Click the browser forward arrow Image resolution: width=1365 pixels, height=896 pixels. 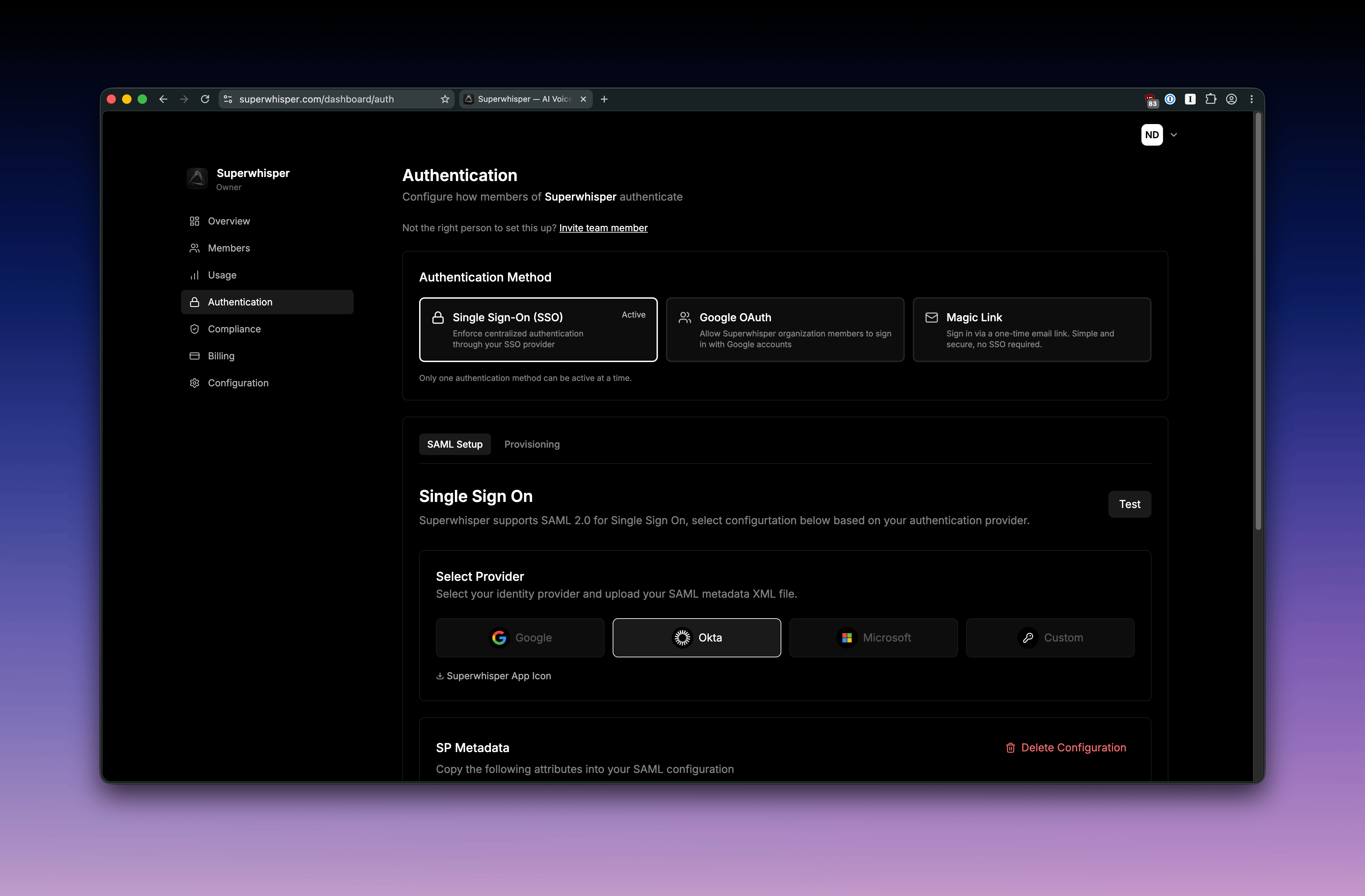183,99
